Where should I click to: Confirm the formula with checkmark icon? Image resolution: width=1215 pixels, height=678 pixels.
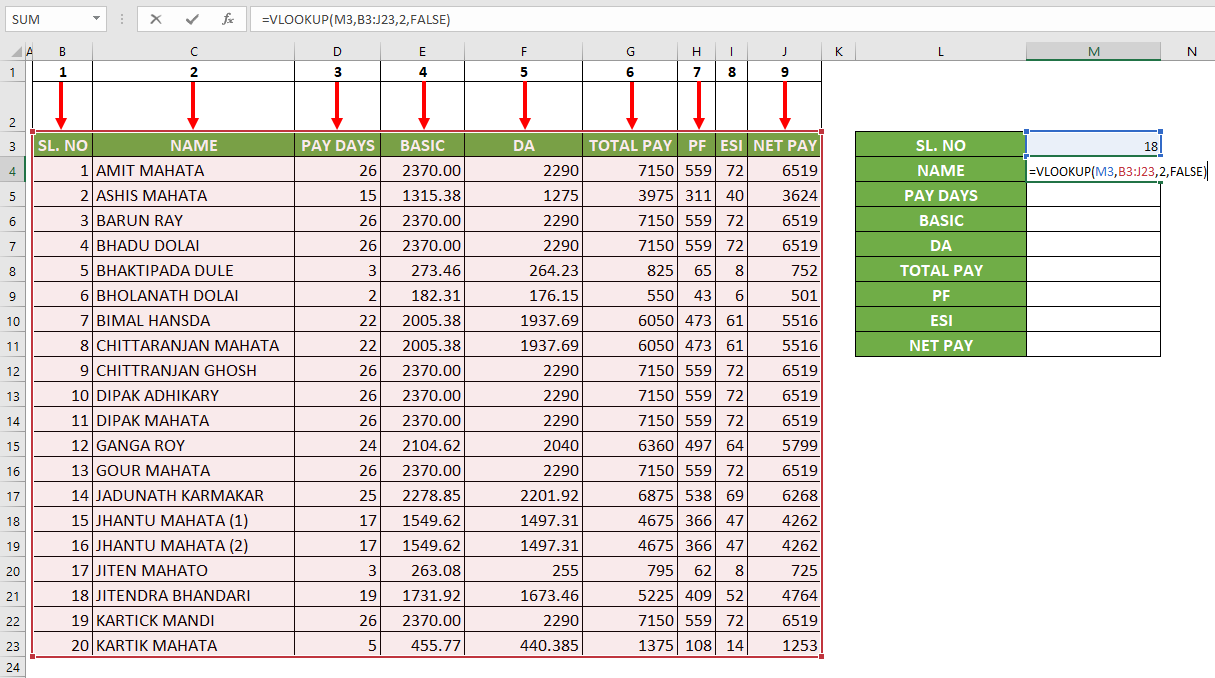(190, 19)
